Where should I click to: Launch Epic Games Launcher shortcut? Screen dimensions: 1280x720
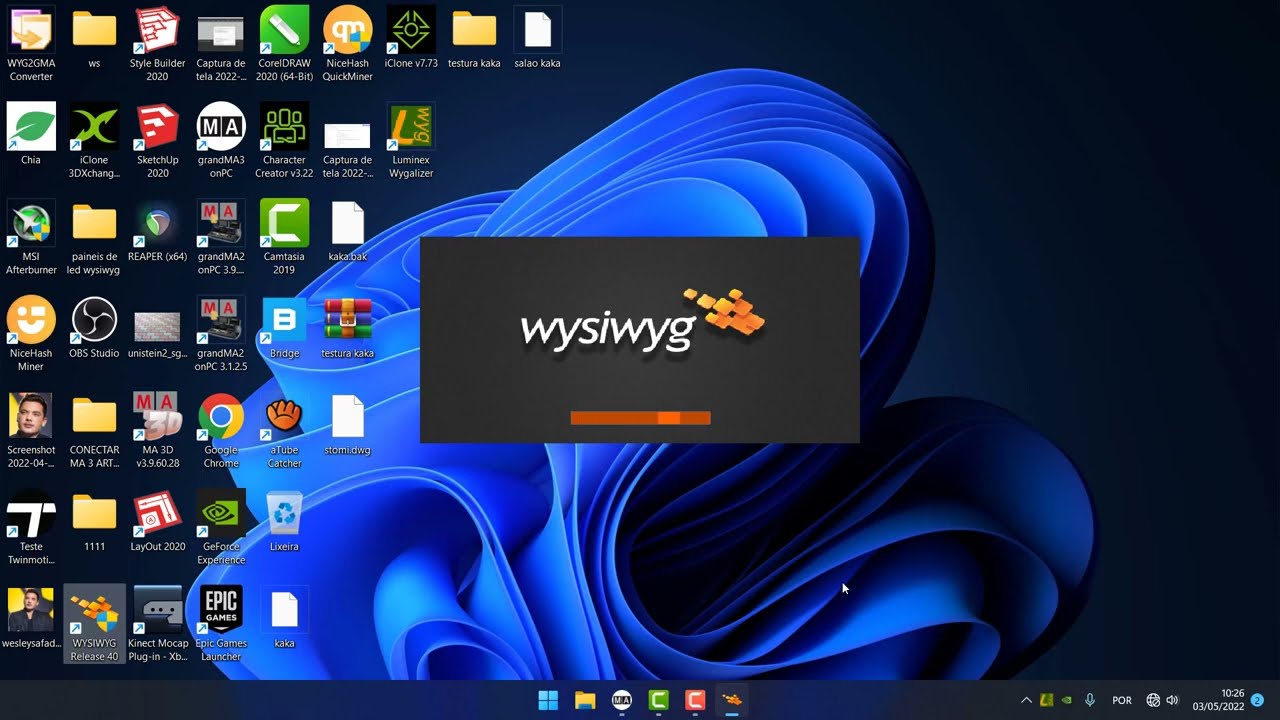click(221, 625)
